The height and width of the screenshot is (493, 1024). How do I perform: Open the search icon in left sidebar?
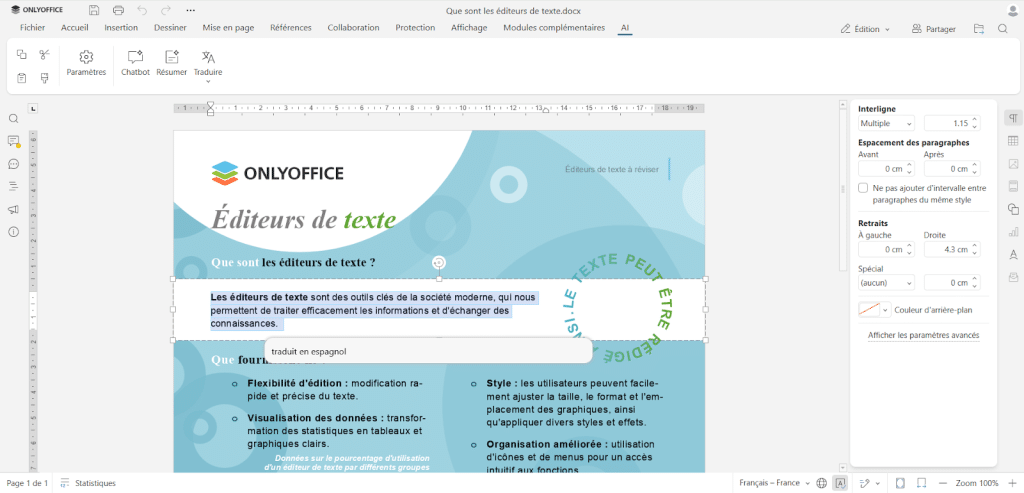[14, 118]
